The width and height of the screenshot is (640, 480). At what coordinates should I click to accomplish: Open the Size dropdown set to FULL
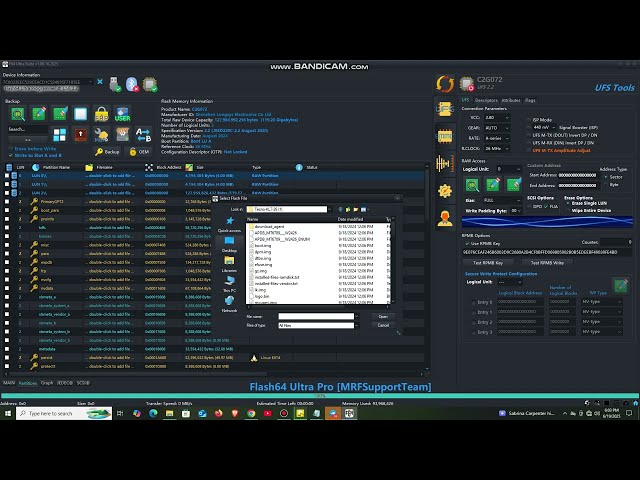[502, 200]
